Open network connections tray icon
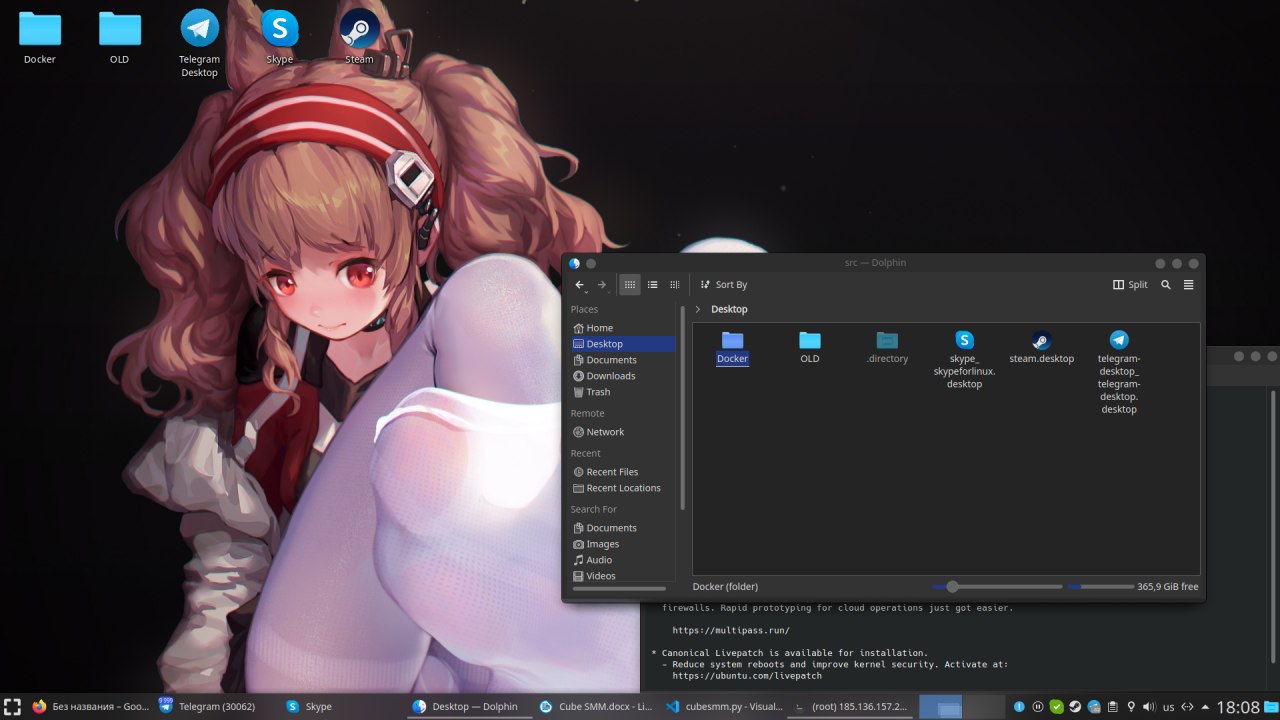1280x720 pixels. [1187, 707]
